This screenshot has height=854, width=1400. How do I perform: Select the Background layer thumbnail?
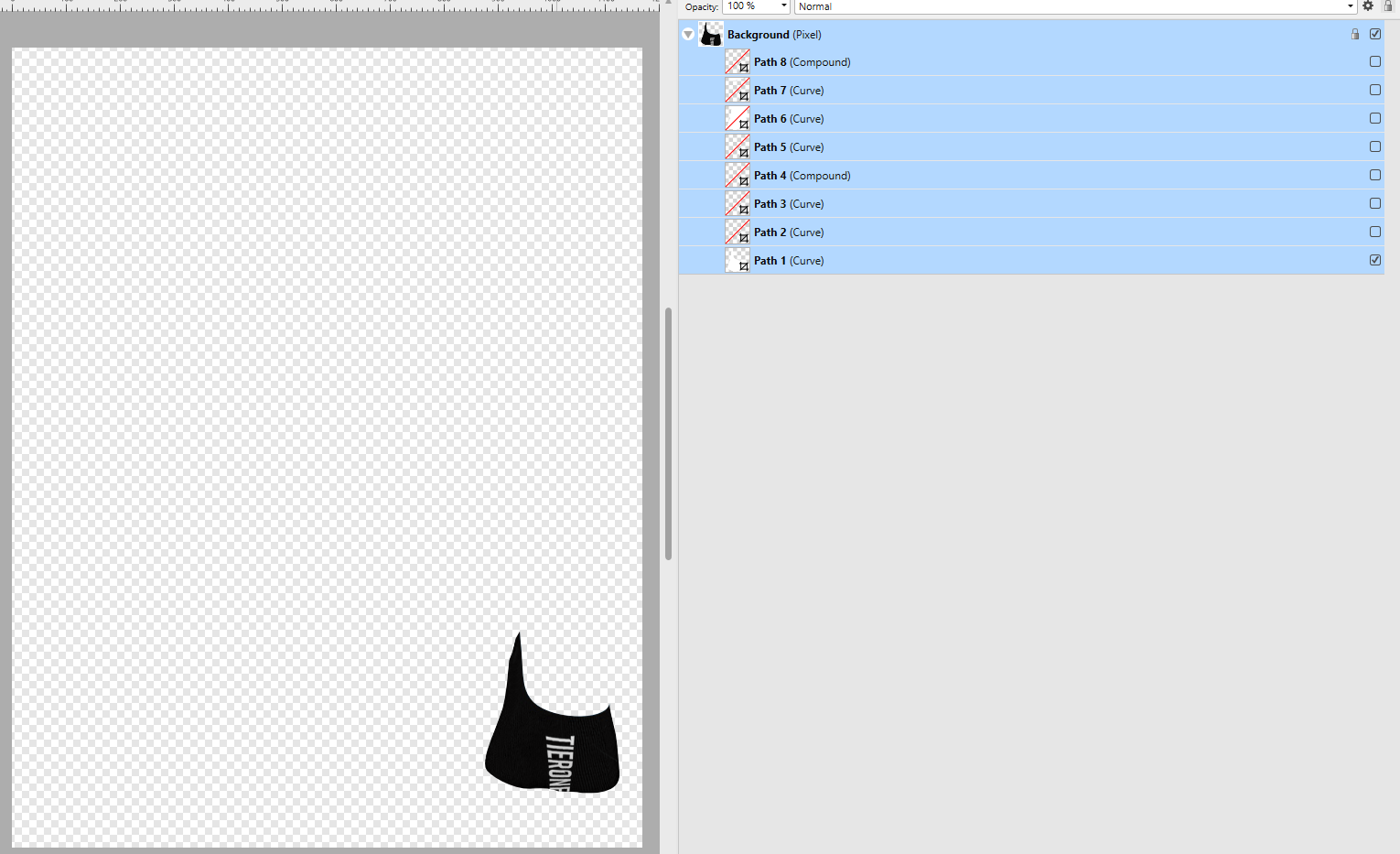click(x=711, y=34)
